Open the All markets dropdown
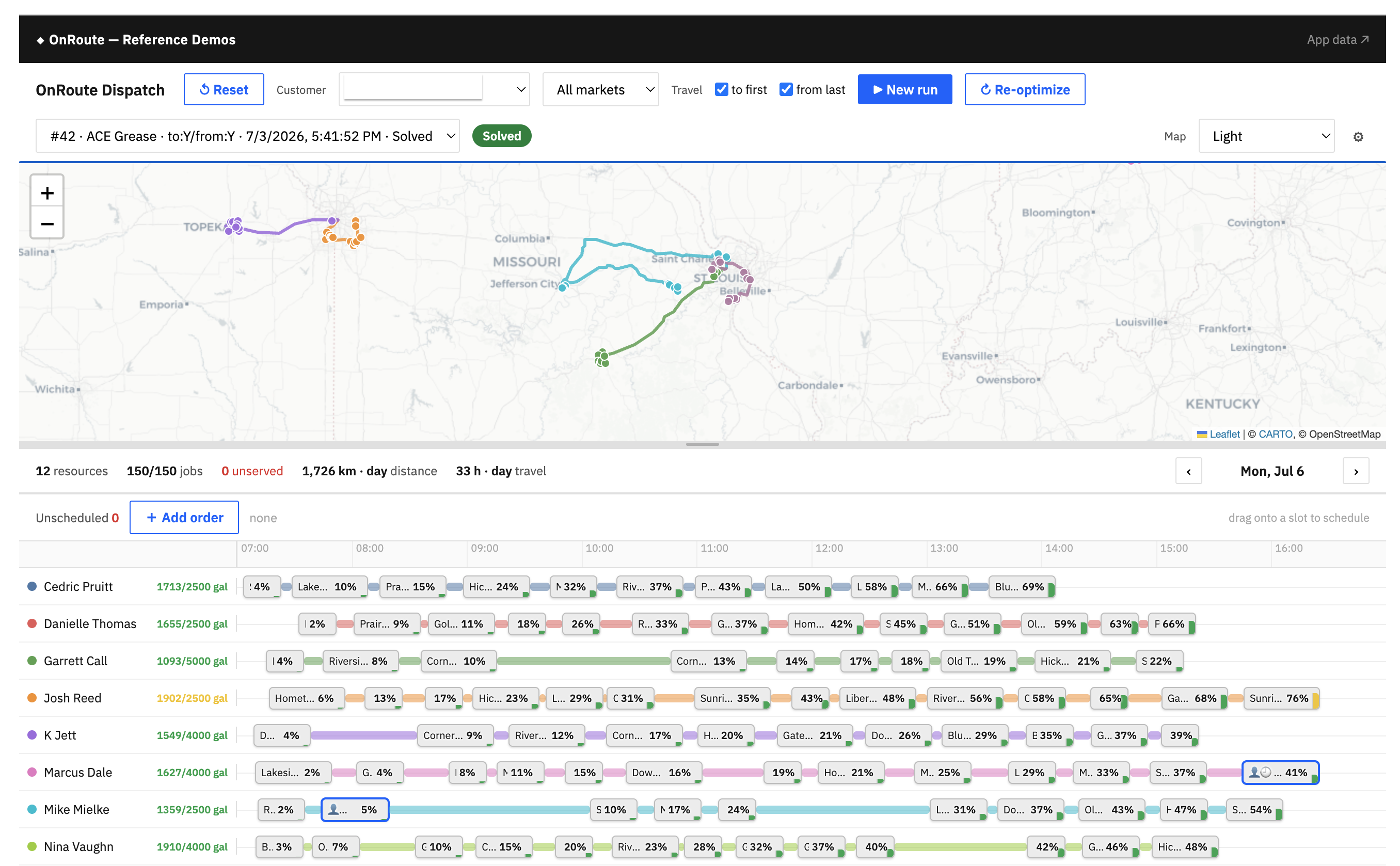 coord(600,89)
